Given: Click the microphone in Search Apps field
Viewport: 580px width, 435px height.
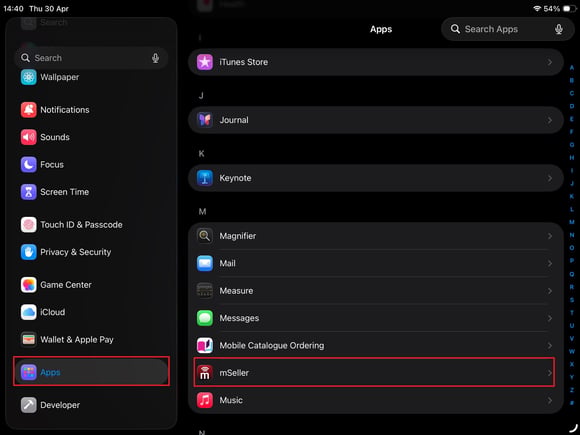Looking at the screenshot, I should [559, 29].
